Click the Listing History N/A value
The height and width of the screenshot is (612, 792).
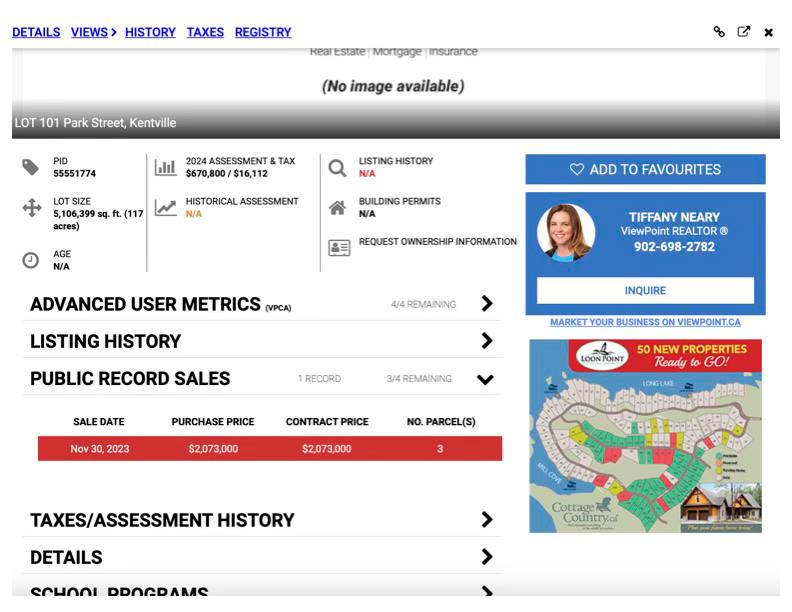tap(367, 174)
